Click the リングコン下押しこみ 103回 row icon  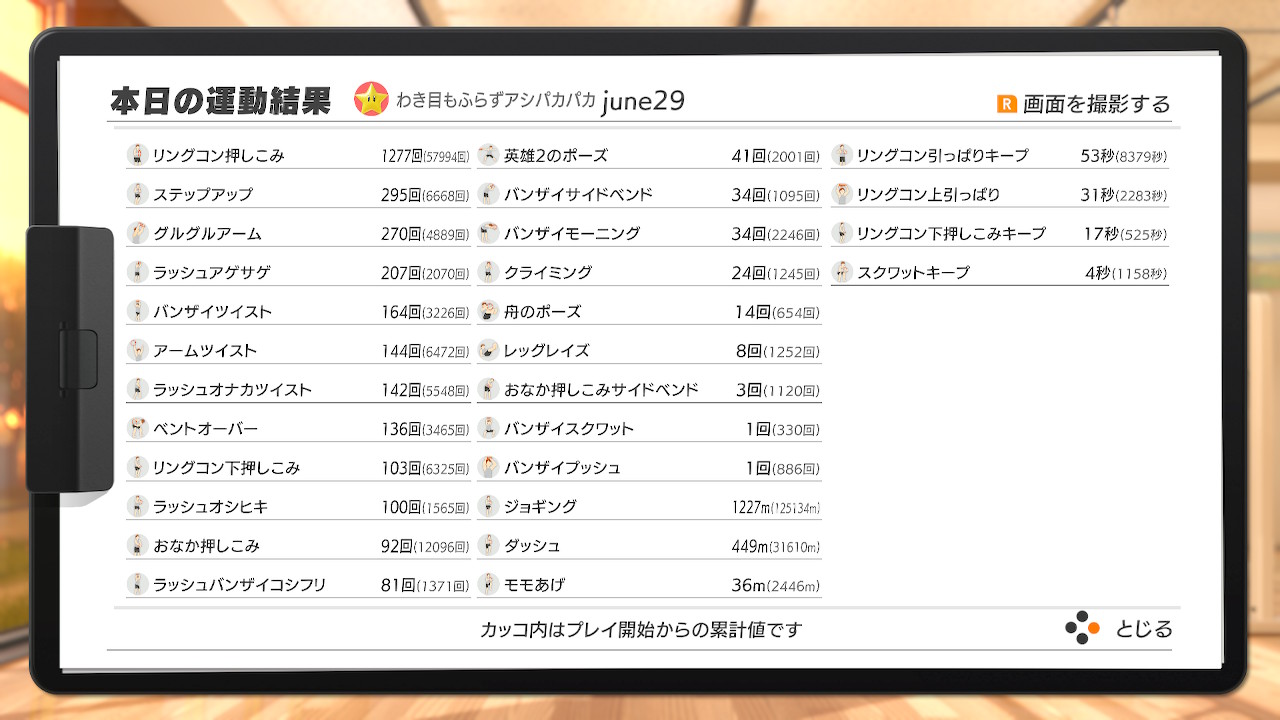click(138, 467)
